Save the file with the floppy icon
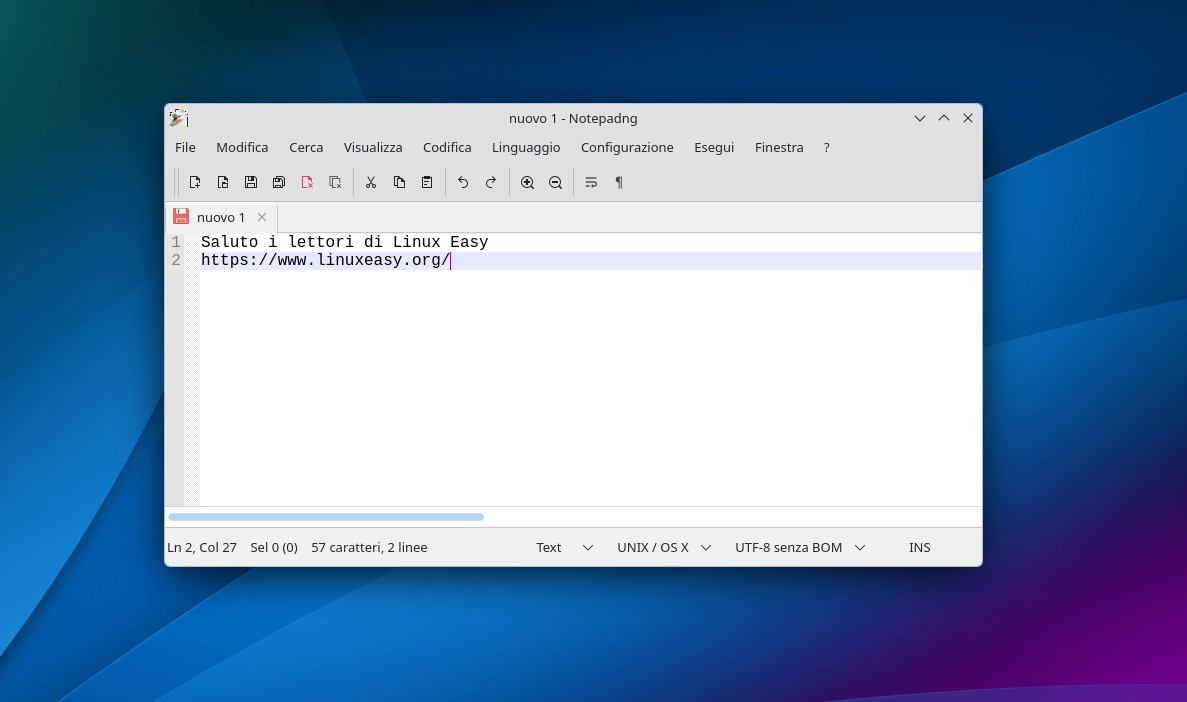This screenshot has width=1187, height=702. point(251,183)
